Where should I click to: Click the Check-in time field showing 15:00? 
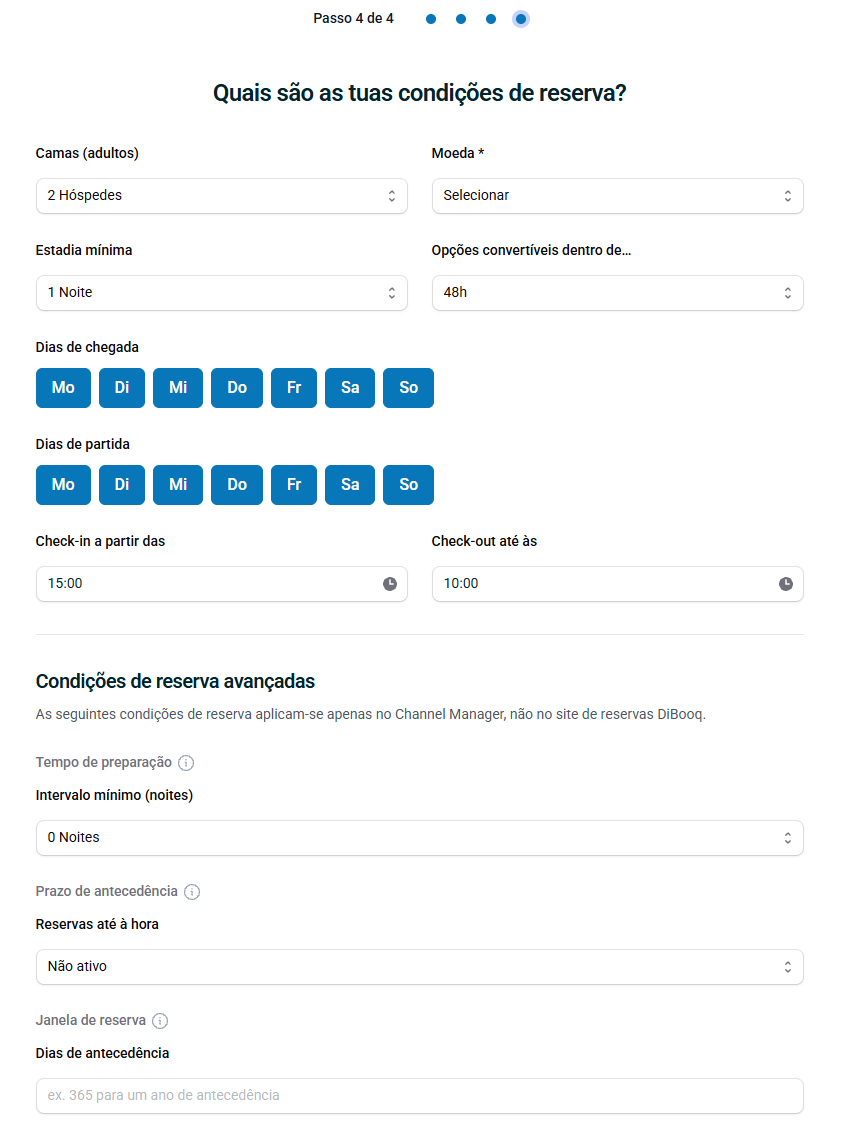pyautogui.click(x=222, y=584)
